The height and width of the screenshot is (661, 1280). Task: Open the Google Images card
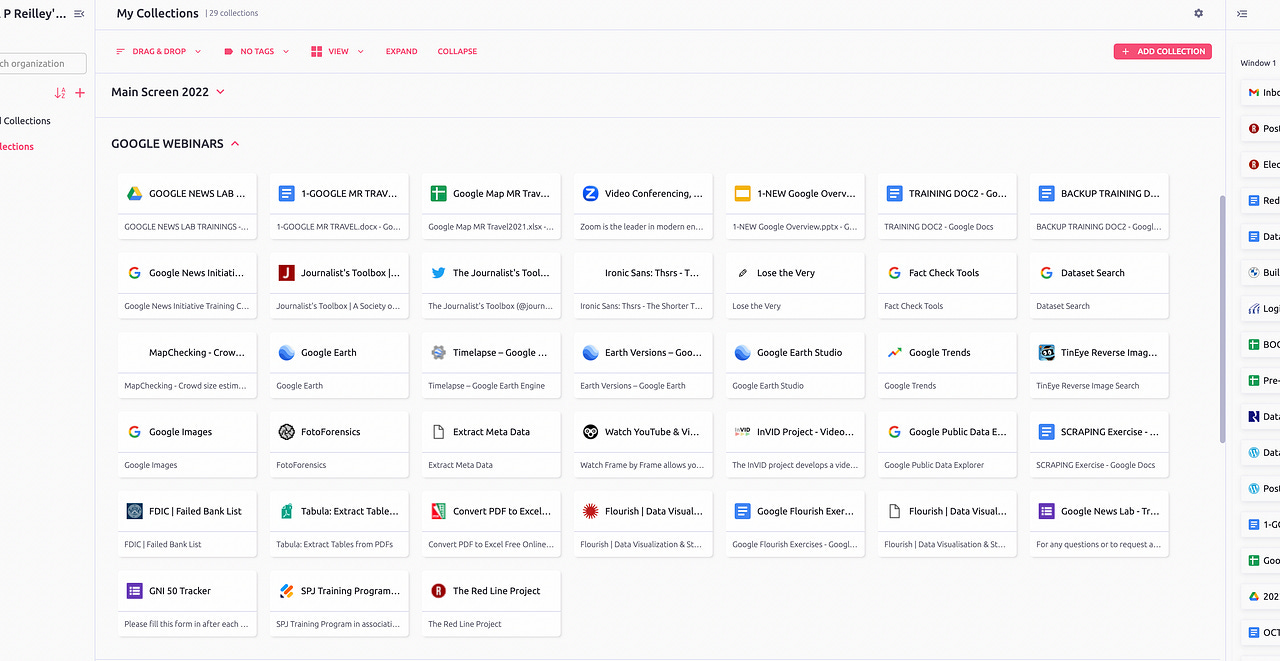pos(187,444)
